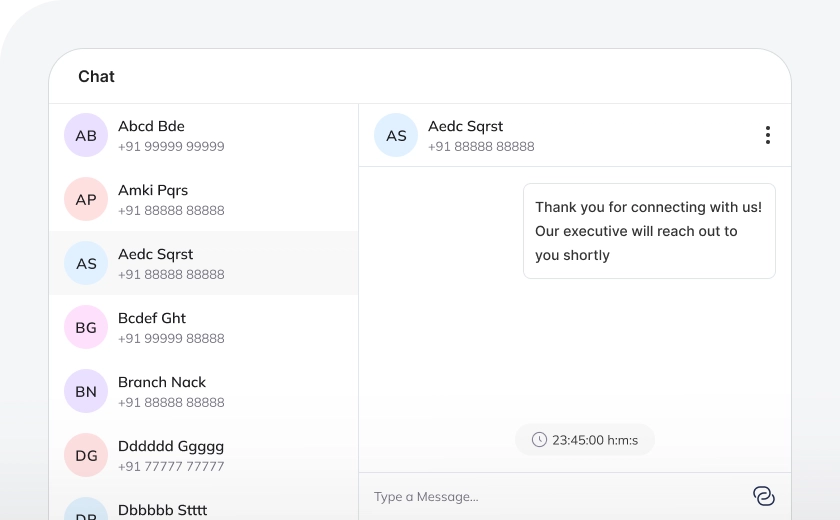Click the AS avatar in chat header

tap(396, 135)
